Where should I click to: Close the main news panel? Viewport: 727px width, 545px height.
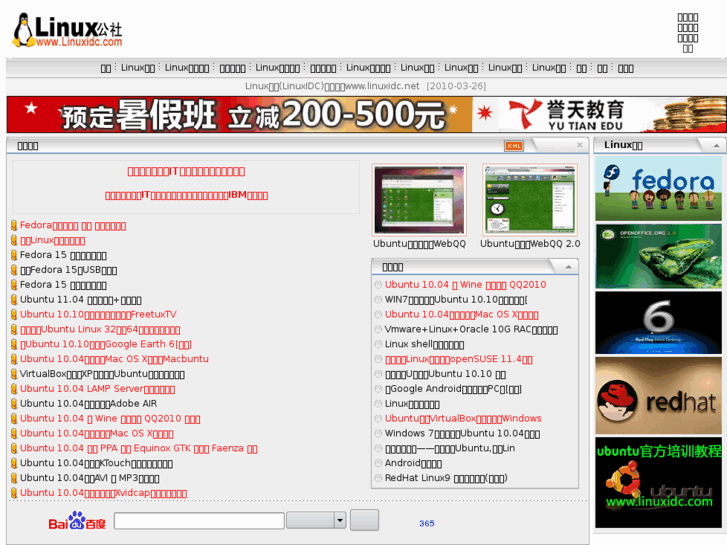point(580,145)
